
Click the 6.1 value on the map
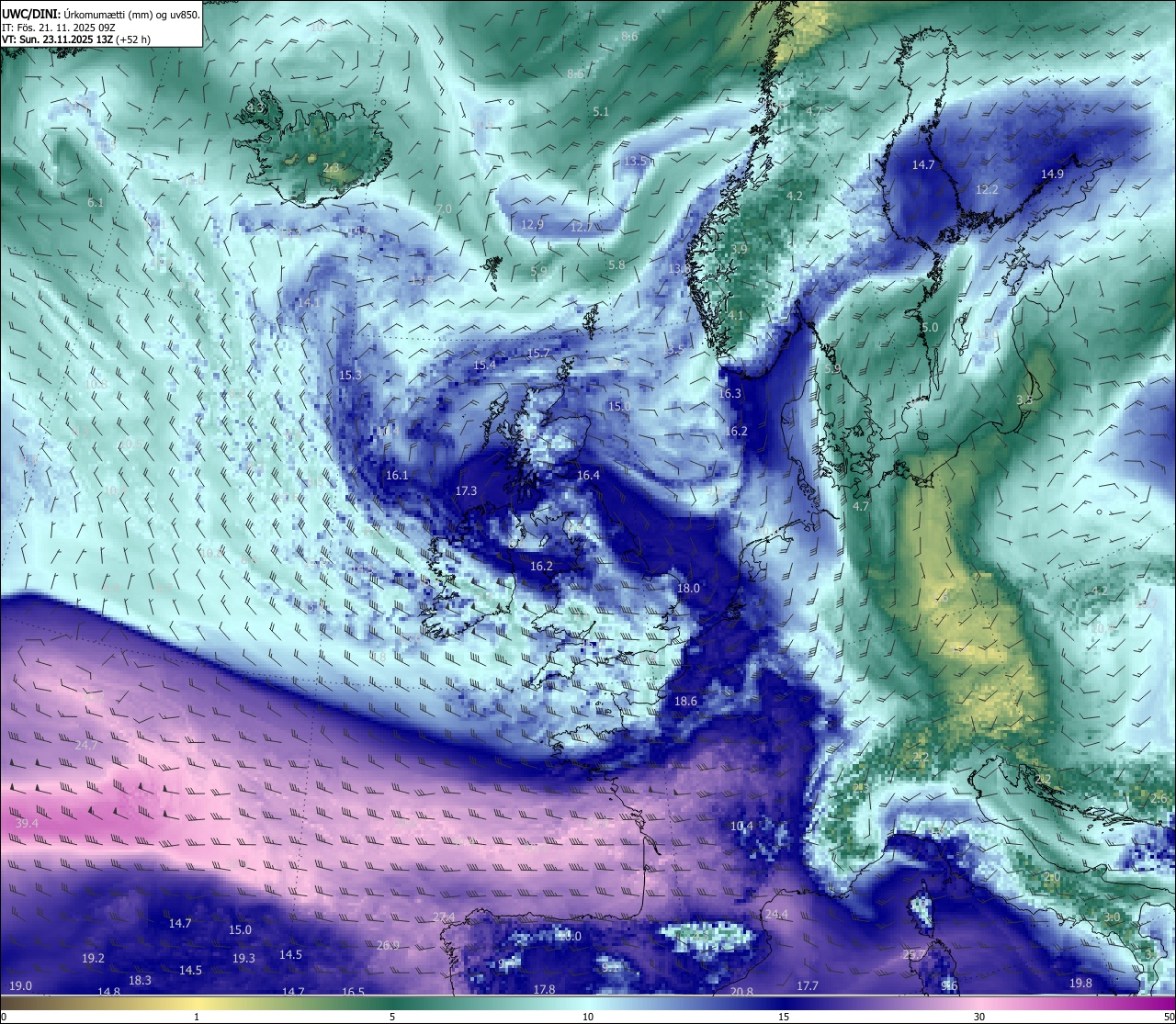coord(96,202)
